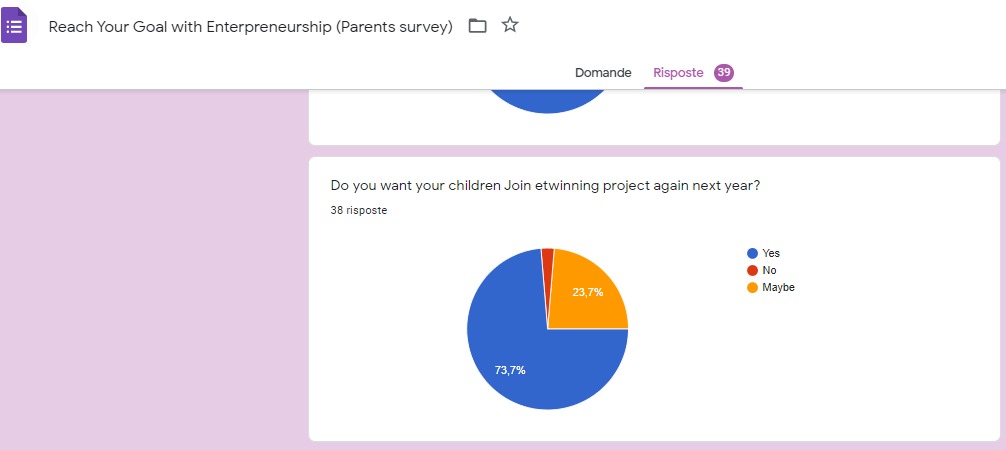Viewport: 1006px width, 450px height.
Task: Click the etwinning project question title
Action: 545,186
